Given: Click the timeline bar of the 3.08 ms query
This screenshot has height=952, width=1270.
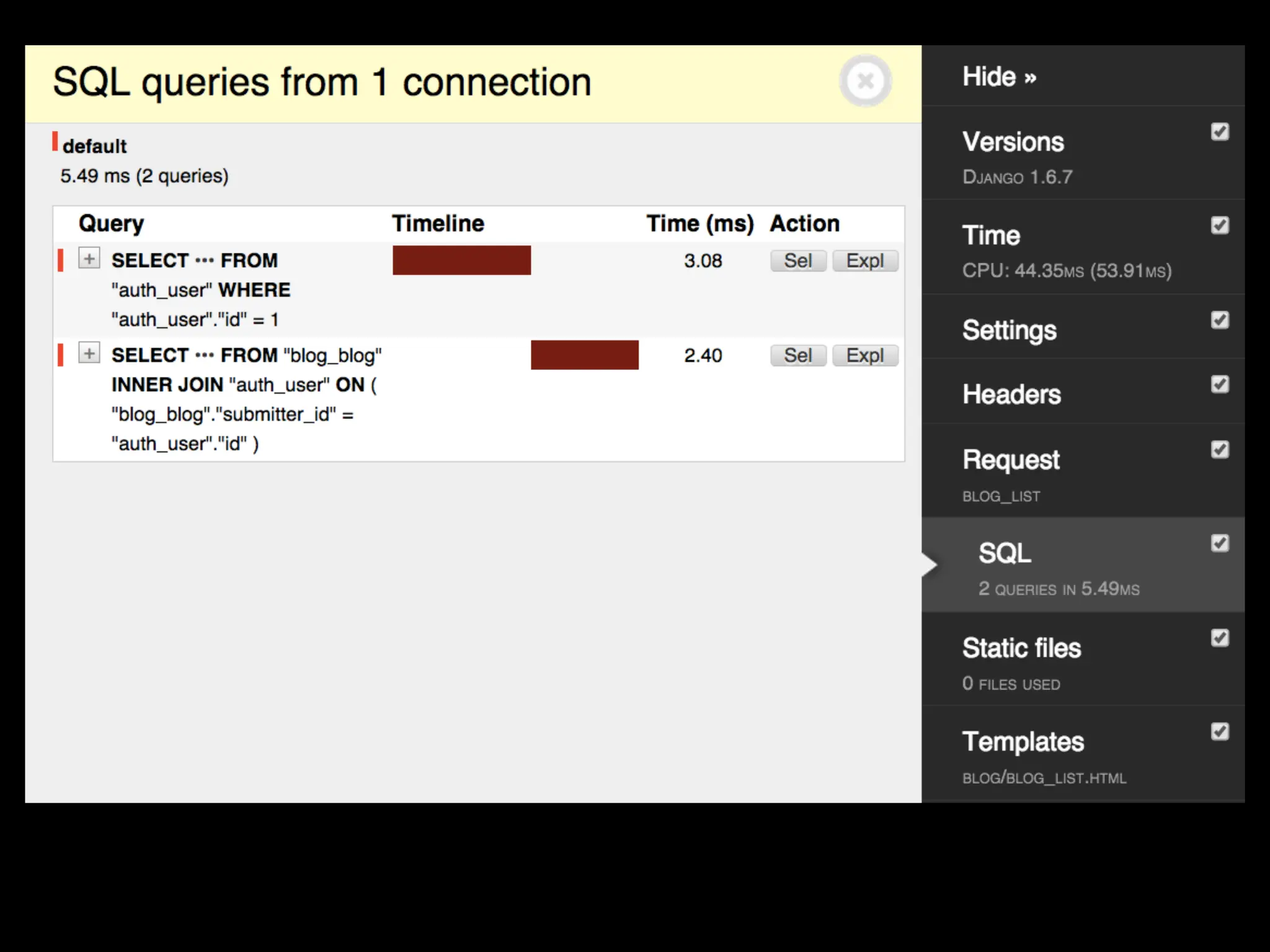Looking at the screenshot, I should [461, 260].
